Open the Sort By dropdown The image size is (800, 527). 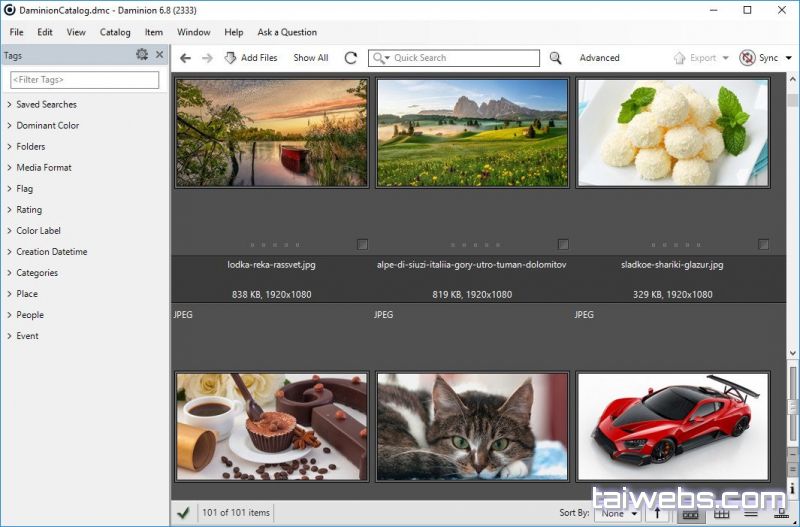[x=617, y=513]
